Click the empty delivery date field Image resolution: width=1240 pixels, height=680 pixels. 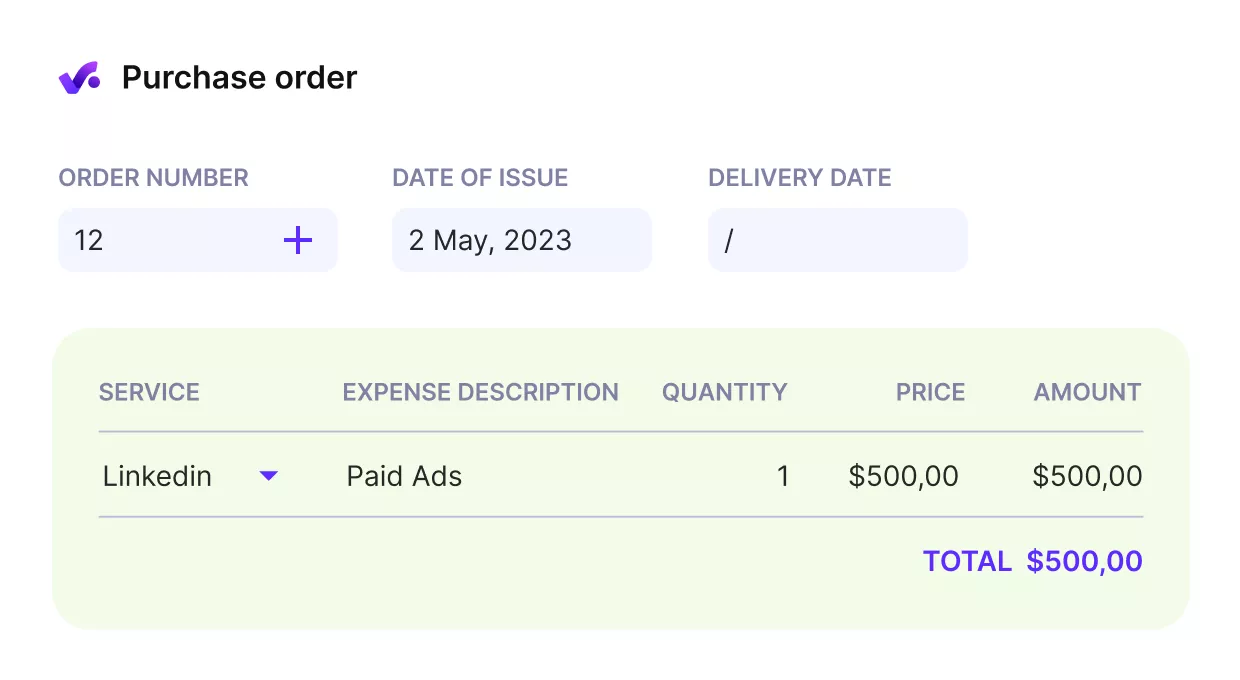tap(838, 240)
